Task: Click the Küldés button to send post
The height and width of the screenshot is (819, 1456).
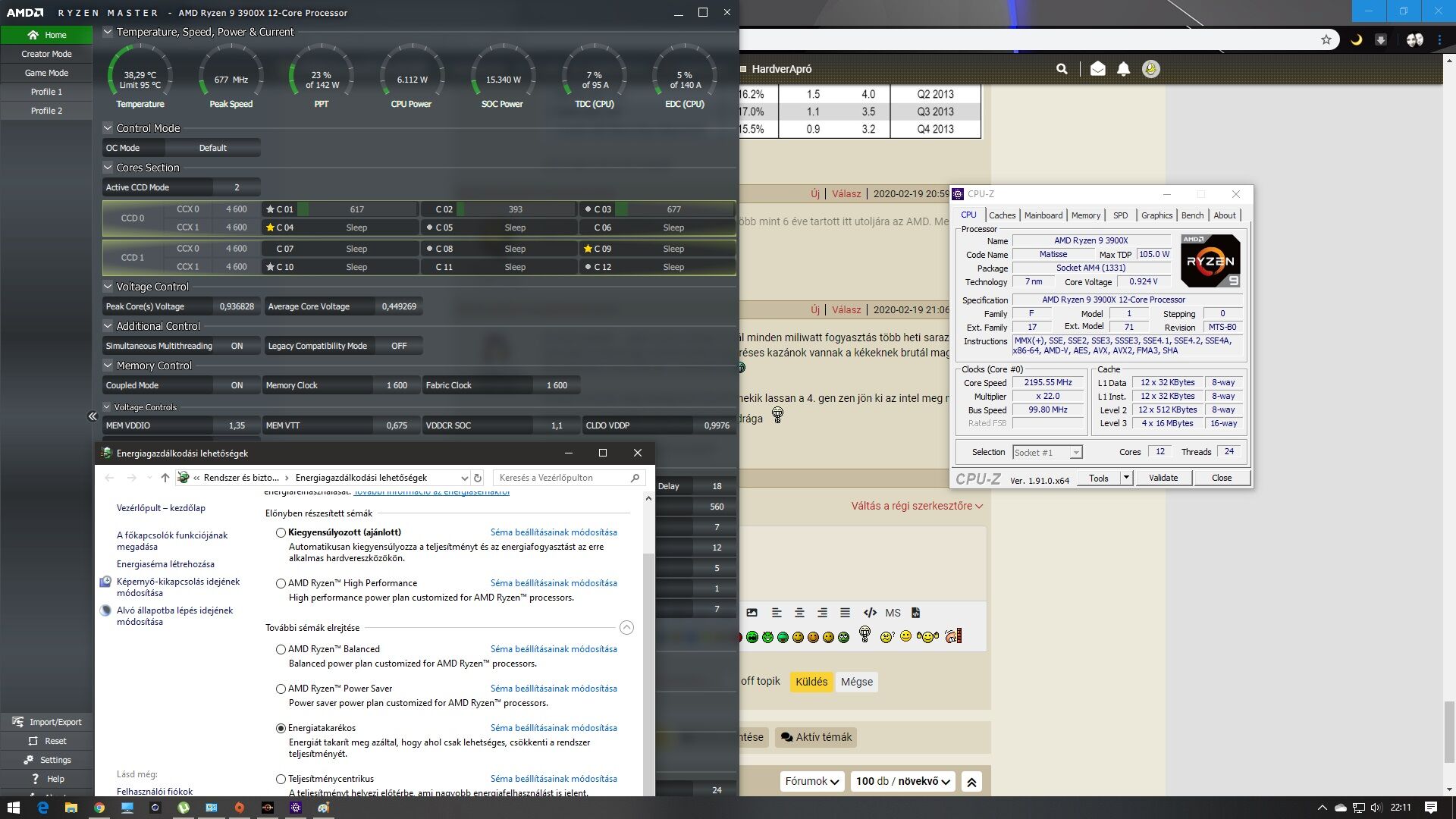Action: point(811,682)
